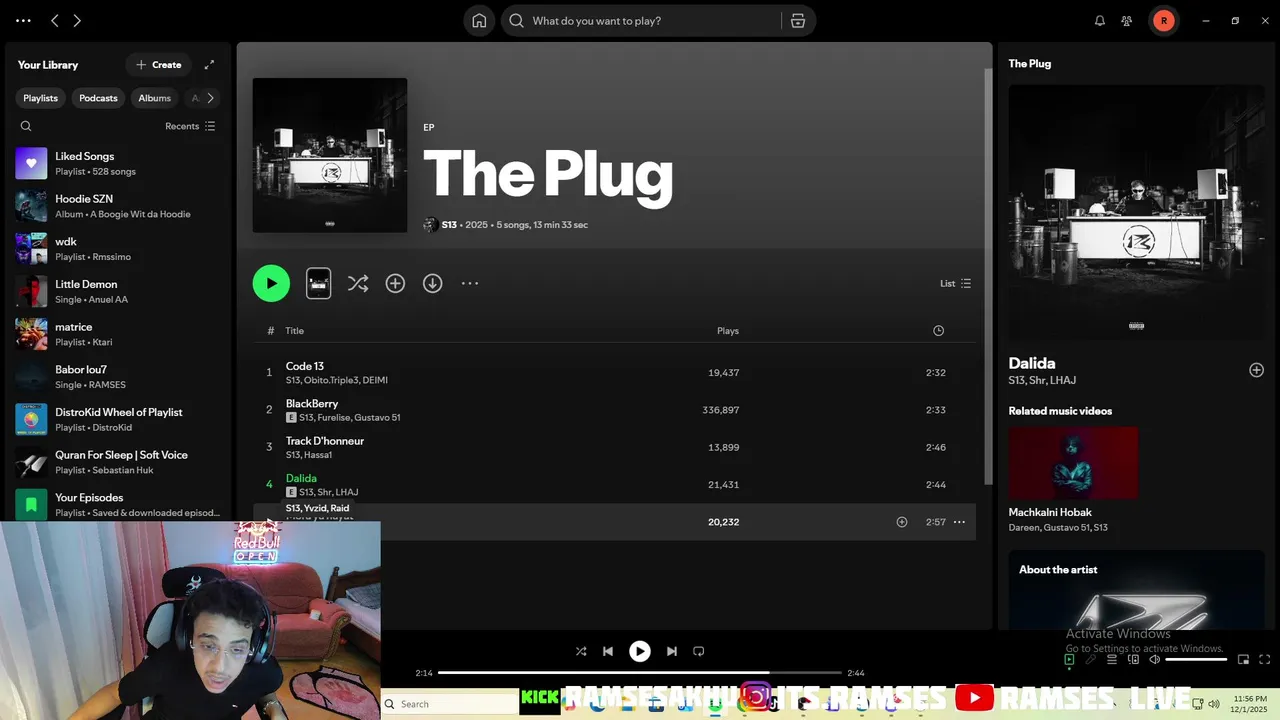Open DistroKid Wheel of Playlist

tap(118, 419)
